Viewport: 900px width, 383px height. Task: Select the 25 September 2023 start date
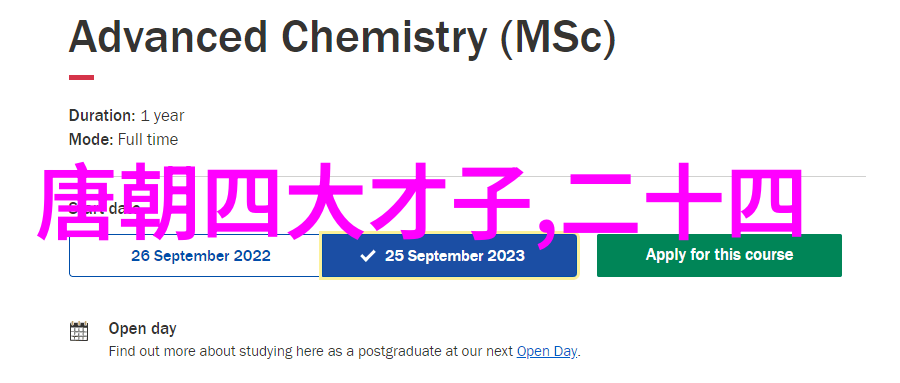coord(449,256)
